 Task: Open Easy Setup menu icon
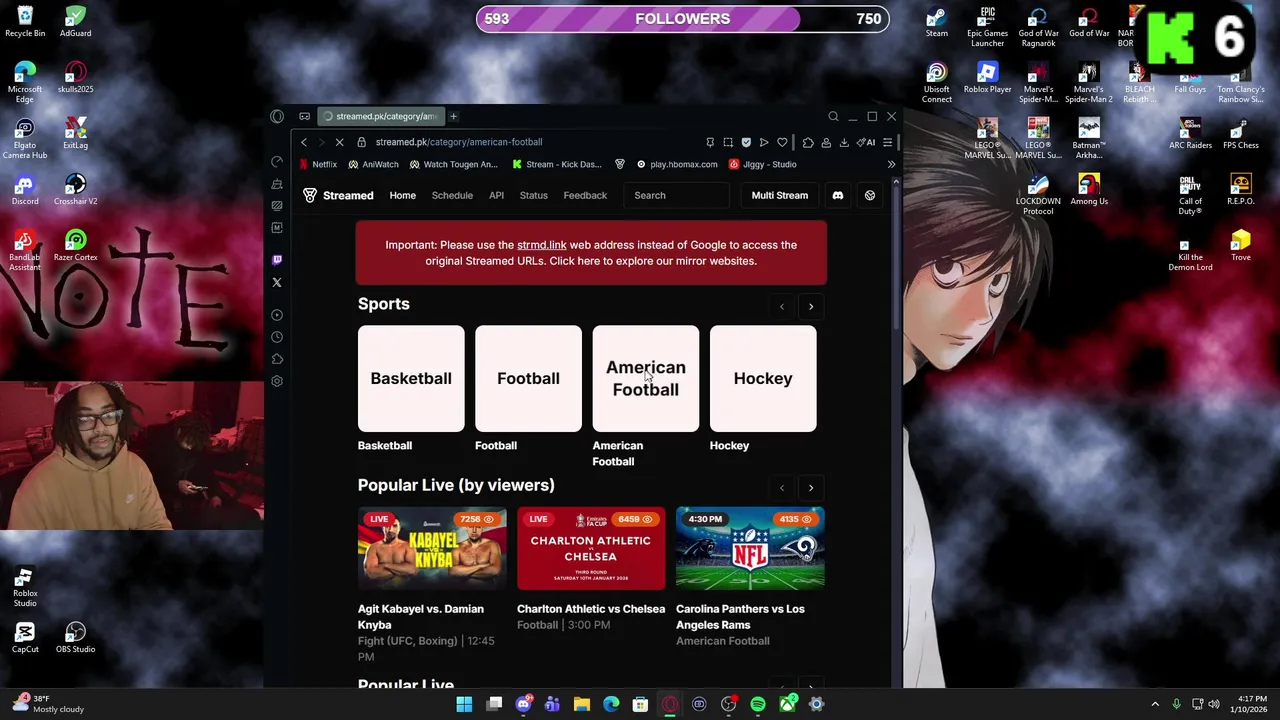887,142
